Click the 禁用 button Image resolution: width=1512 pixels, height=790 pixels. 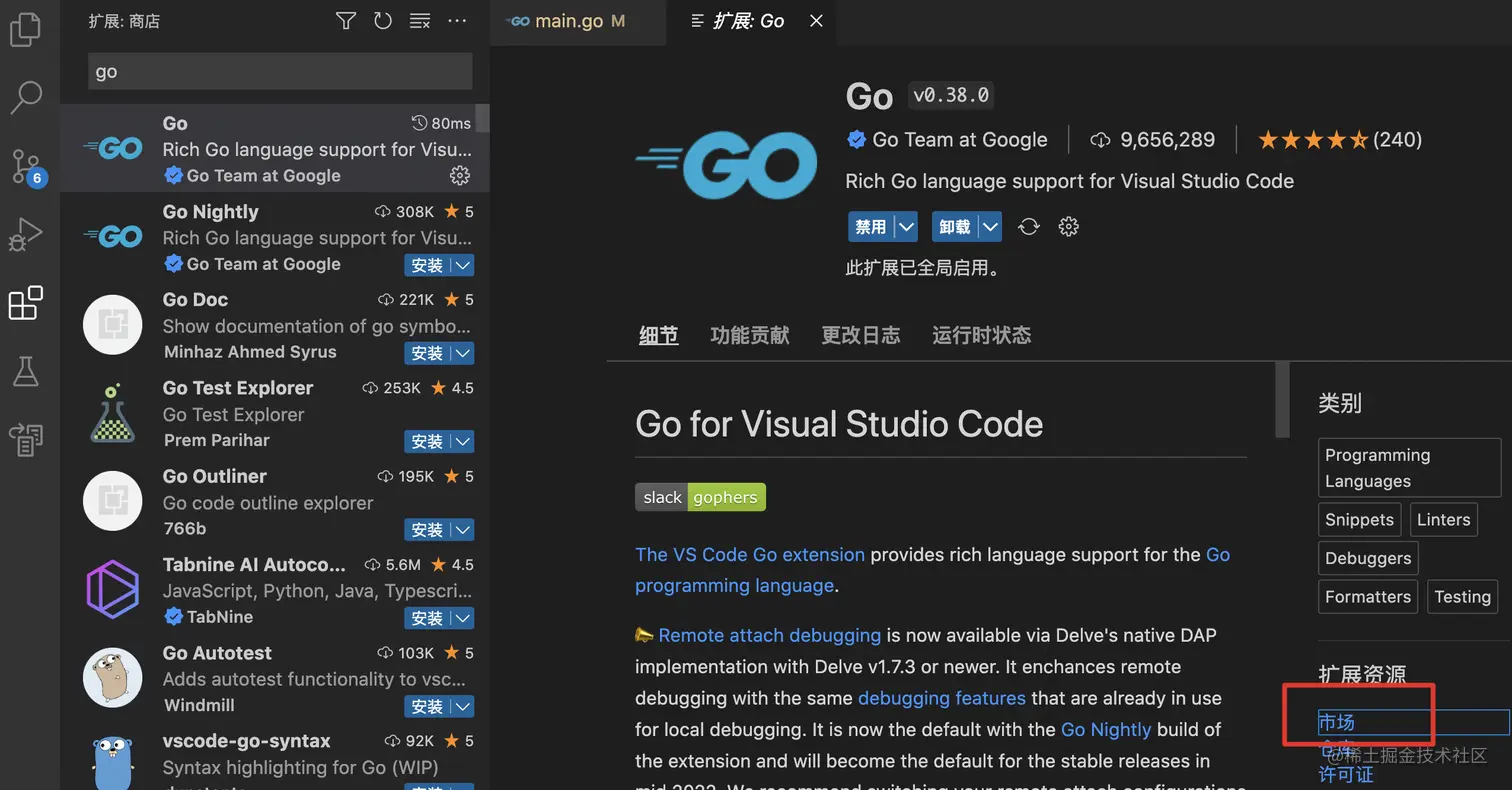coord(871,227)
